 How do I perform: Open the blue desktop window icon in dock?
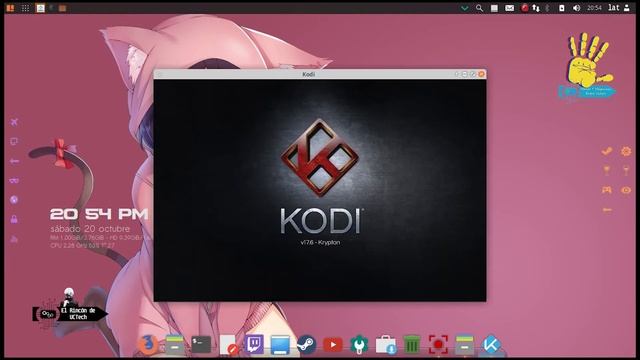click(x=280, y=345)
